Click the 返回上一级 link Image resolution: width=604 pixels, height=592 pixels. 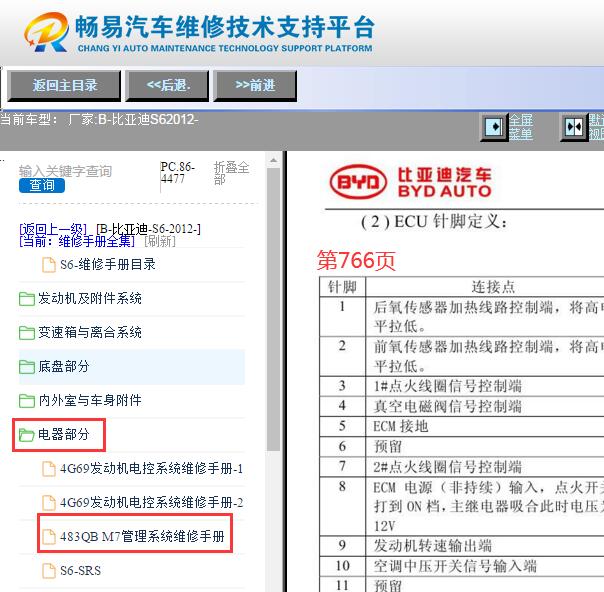pos(53,229)
